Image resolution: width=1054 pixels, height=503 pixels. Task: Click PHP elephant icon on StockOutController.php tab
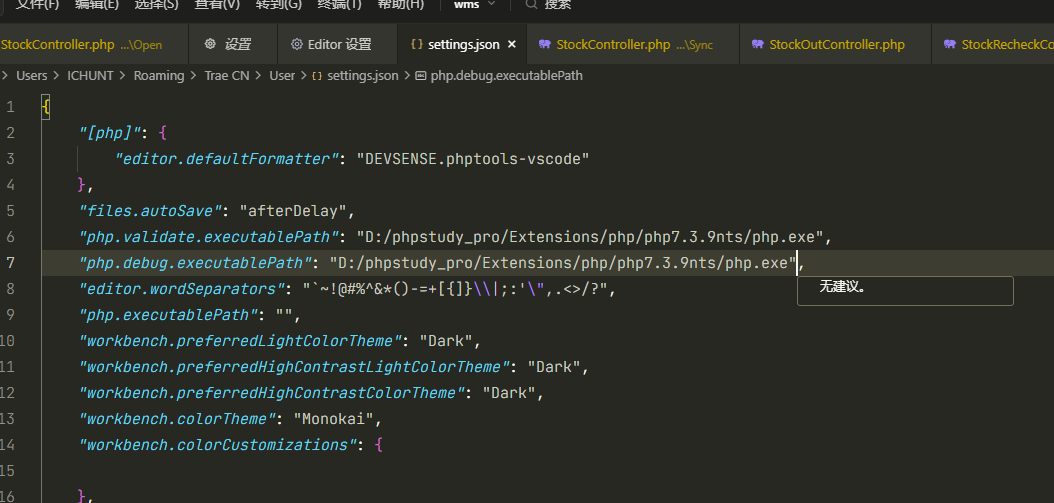[x=758, y=44]
